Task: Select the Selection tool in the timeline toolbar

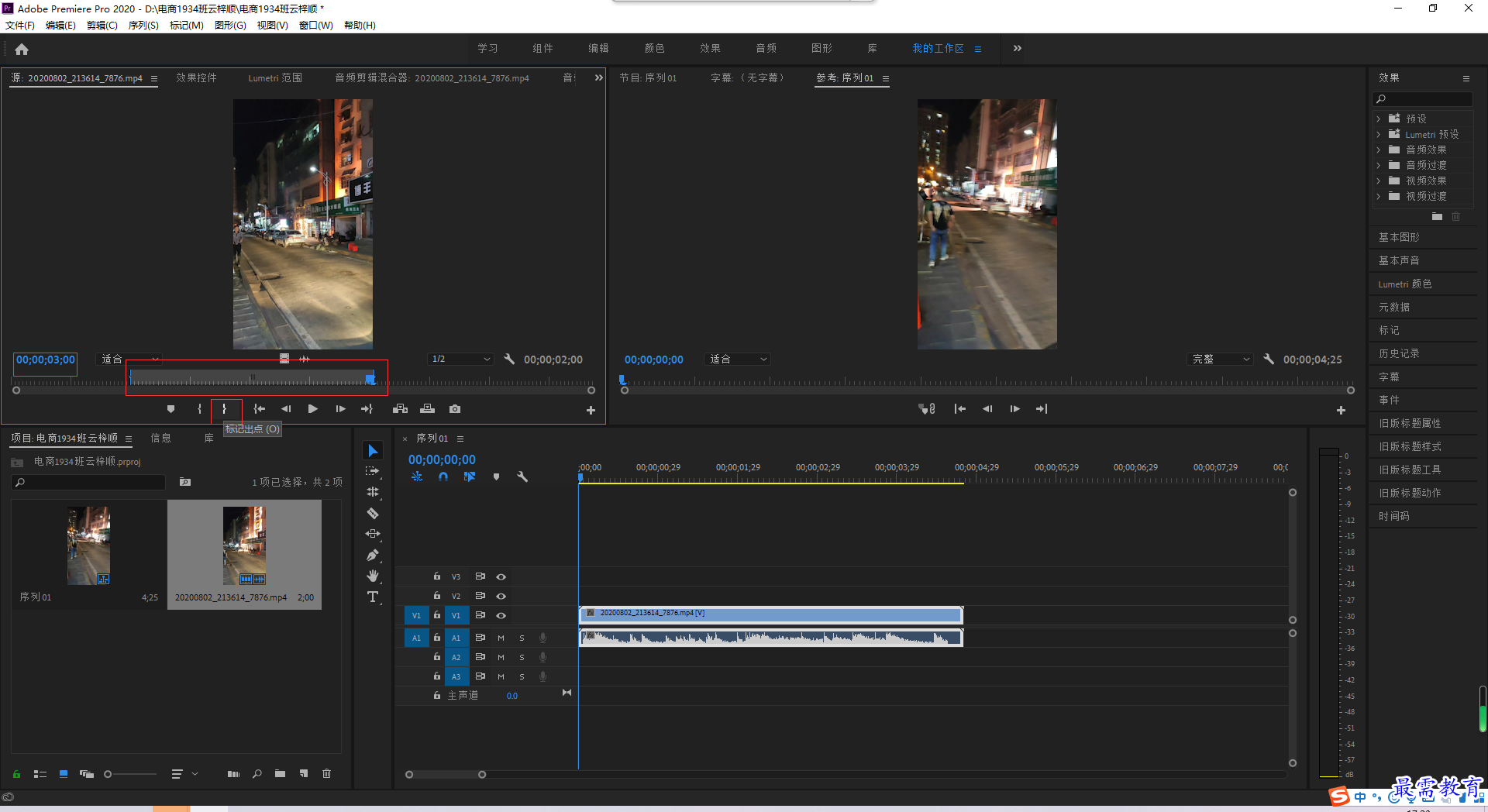Action: [373, 451]
